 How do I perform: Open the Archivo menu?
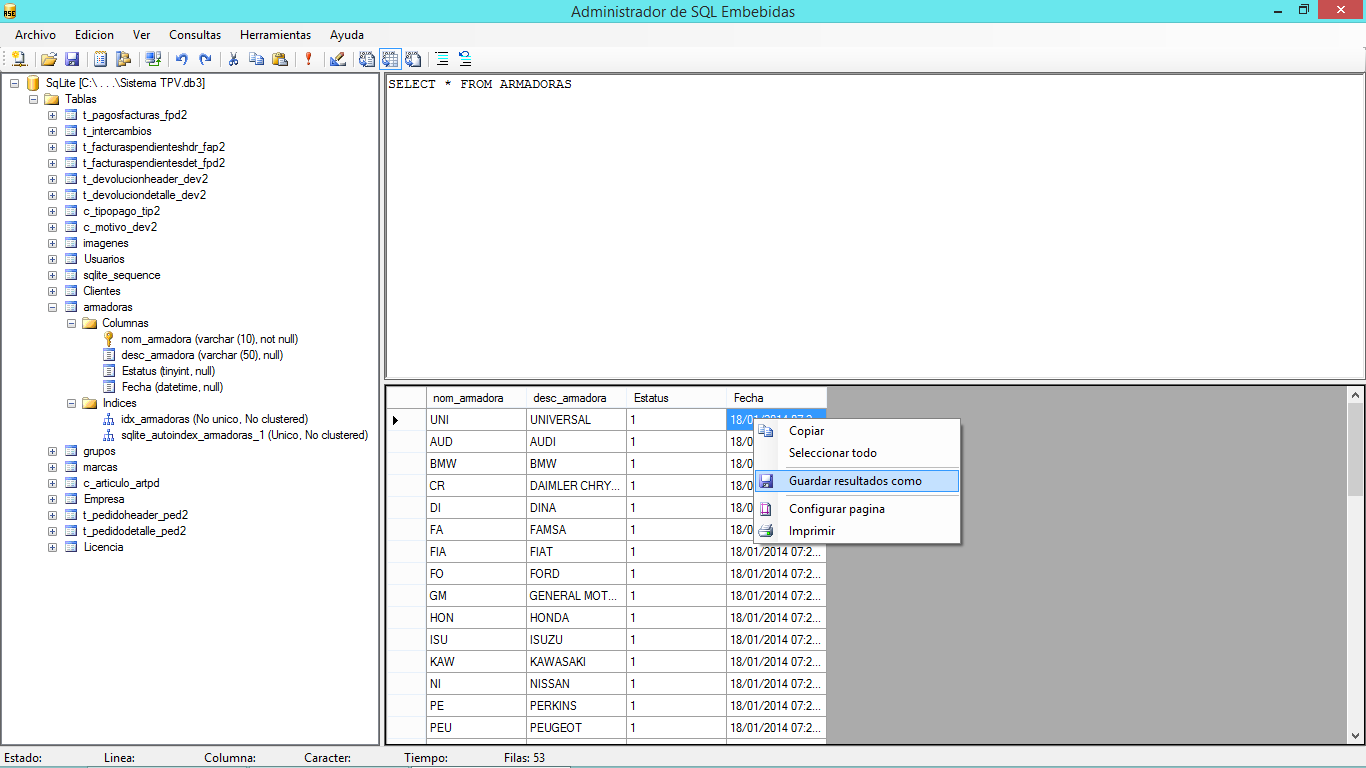pyautogui.click(x=35, y=35)
